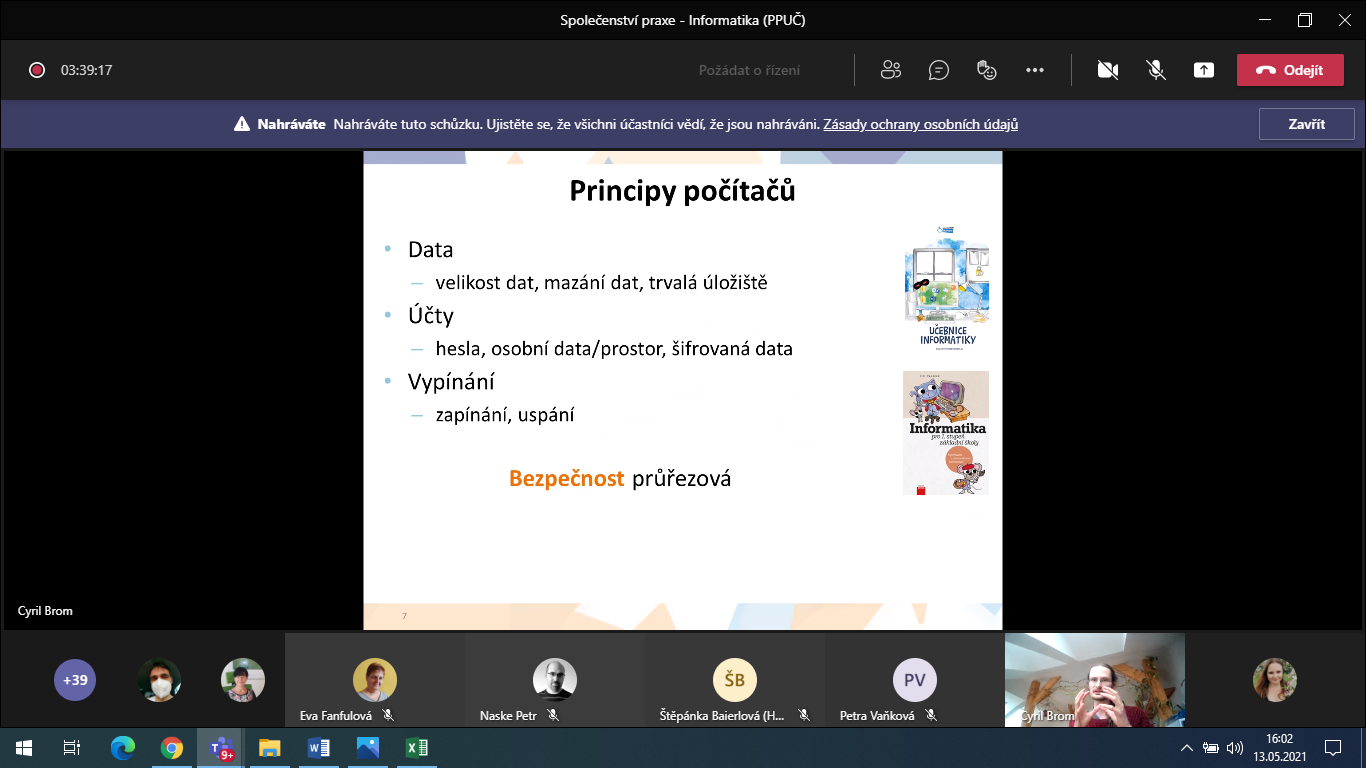Click Požádat o řízení to request control
Screen dimensions: 1366x768
(749, 71)
